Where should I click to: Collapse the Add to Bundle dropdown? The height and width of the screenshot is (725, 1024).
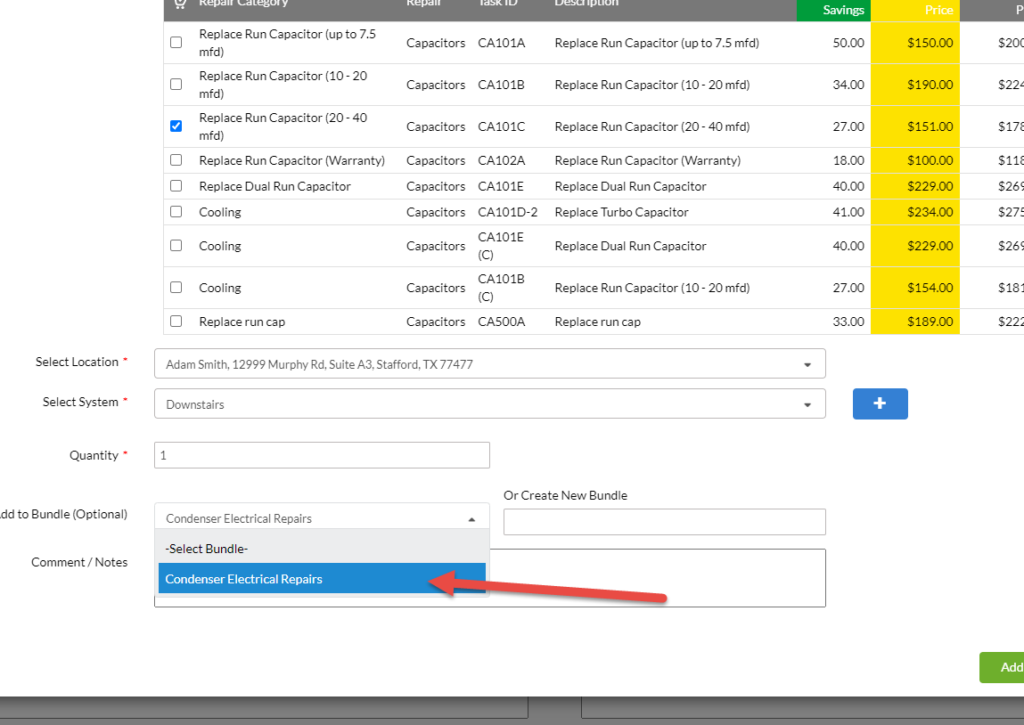coord(321,519)
